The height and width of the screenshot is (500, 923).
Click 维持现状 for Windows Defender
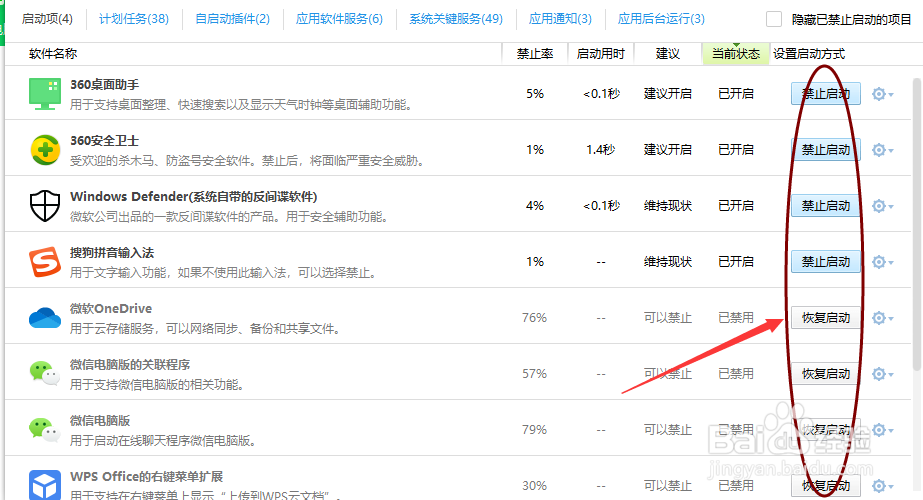coord(668,206)
